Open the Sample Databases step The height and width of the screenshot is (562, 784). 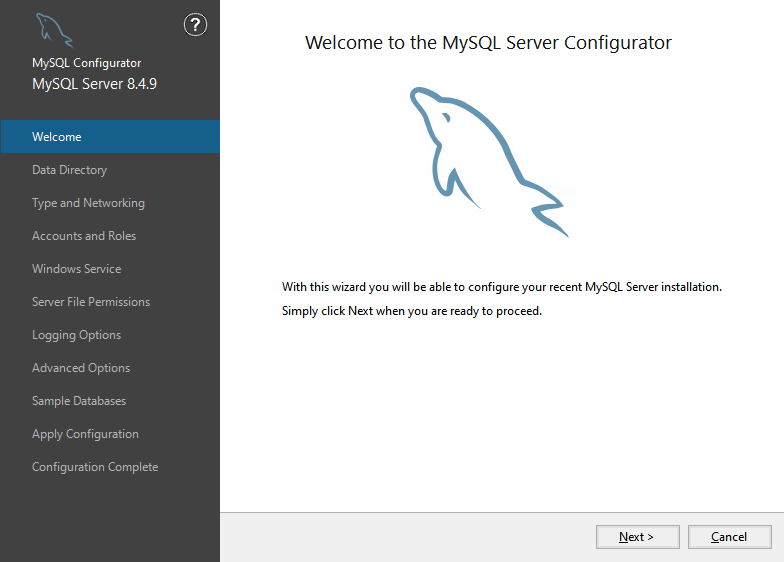pos(79,401)
